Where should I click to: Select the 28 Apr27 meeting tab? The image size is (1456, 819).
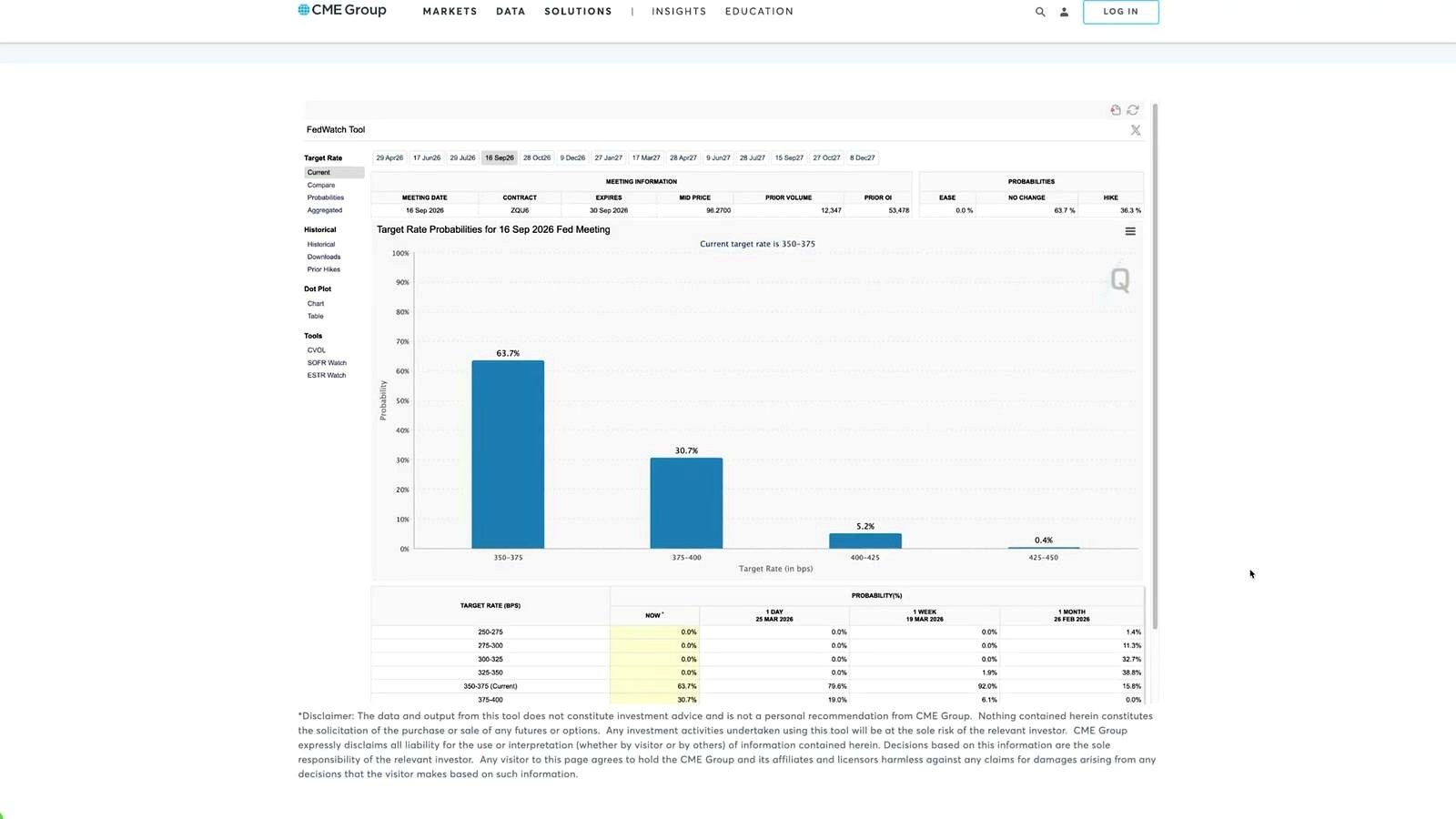pyautogui.click(x=683, y=158)
